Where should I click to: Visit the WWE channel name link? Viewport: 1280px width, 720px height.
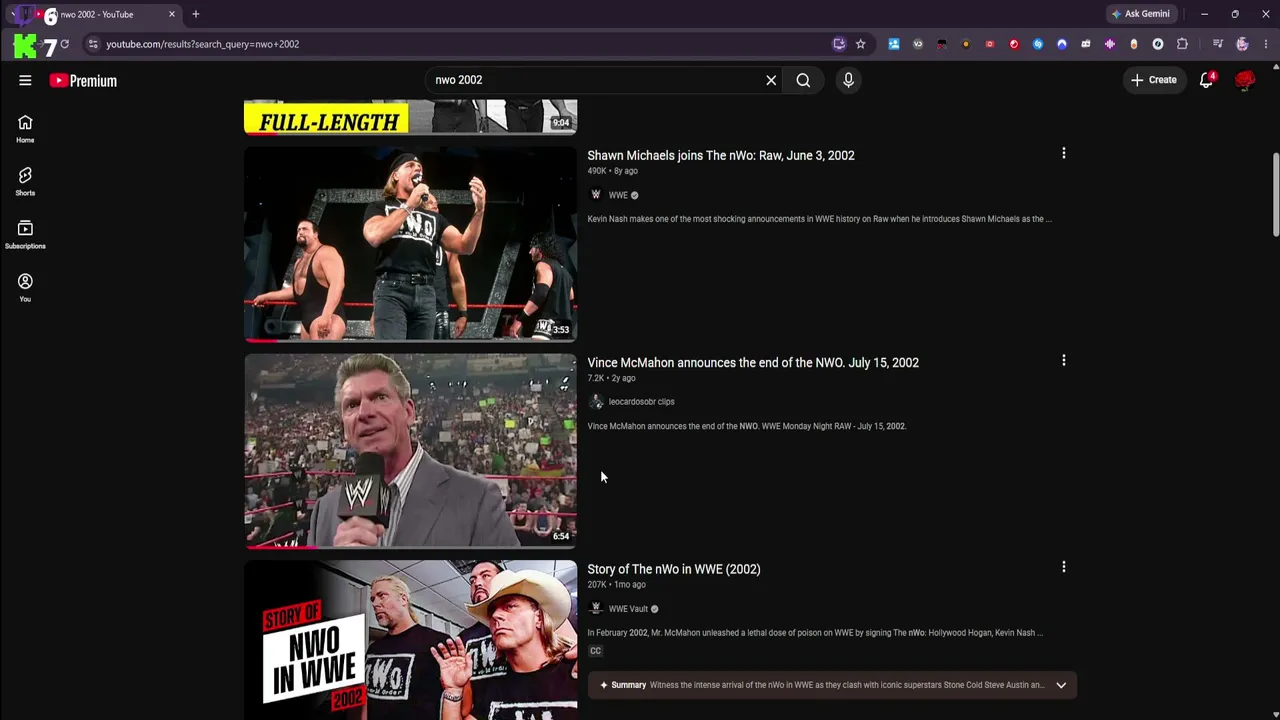pyautogui.click(x=618, y=195)
